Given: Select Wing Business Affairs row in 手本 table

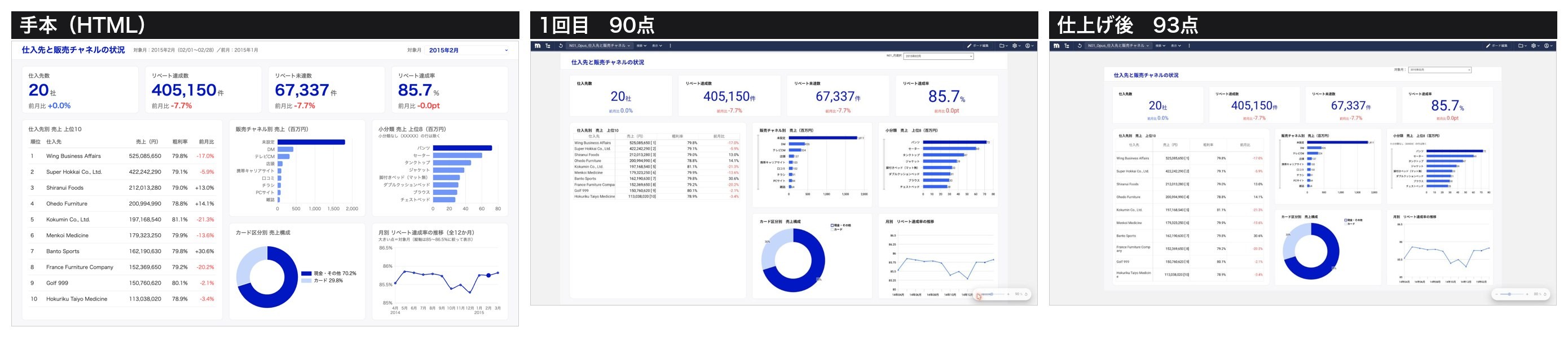Looking at the screenshot, I should pos(122,156).
